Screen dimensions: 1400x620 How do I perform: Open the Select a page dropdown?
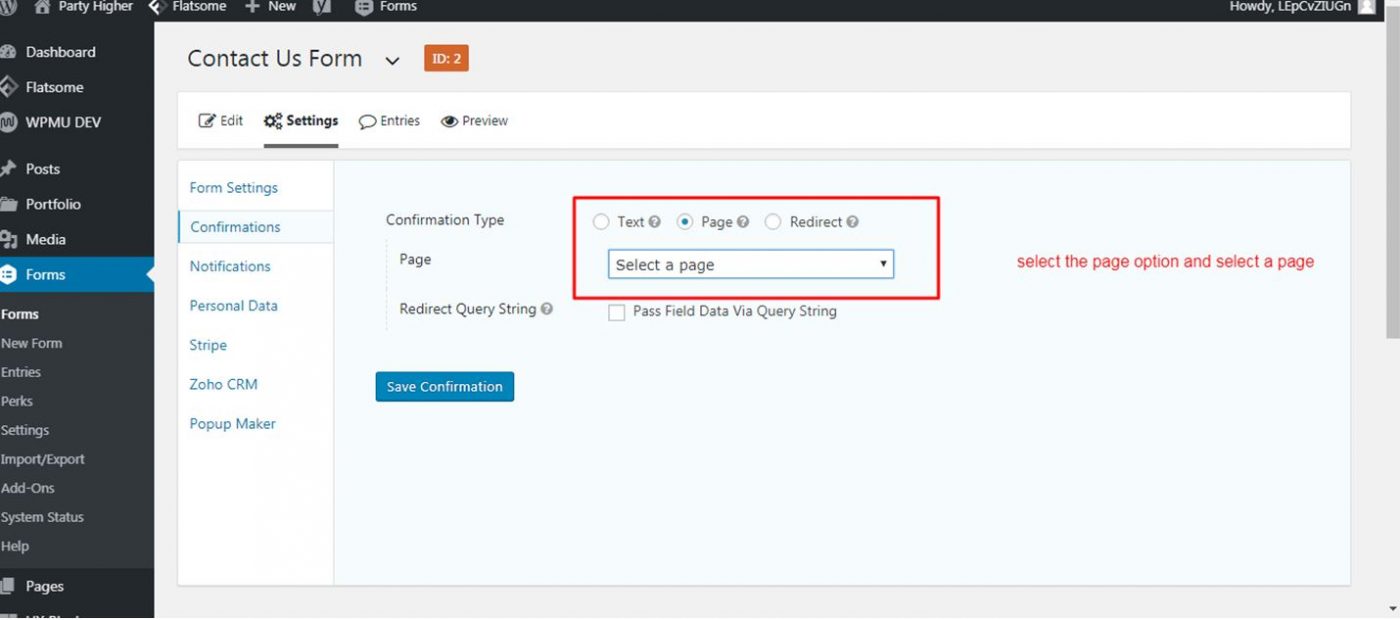point(750,264)
